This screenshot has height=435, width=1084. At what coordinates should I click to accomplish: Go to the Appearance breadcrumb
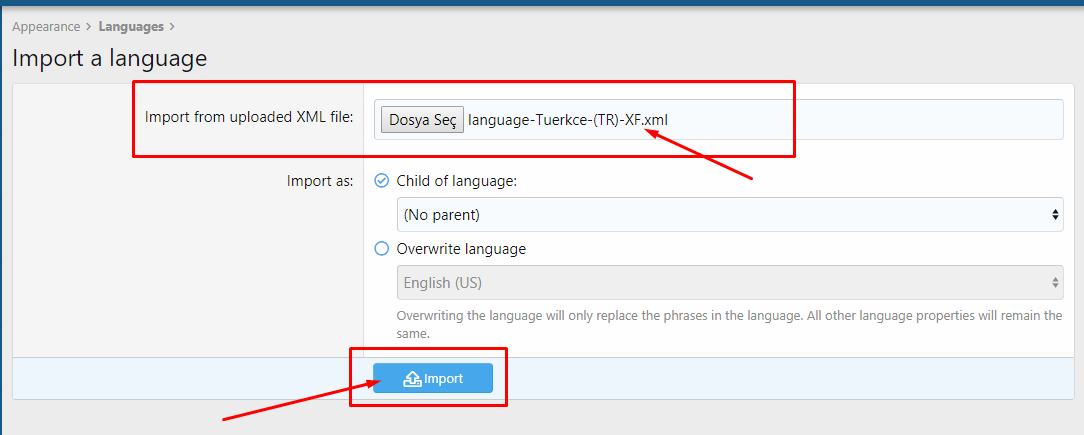point(46,27)
